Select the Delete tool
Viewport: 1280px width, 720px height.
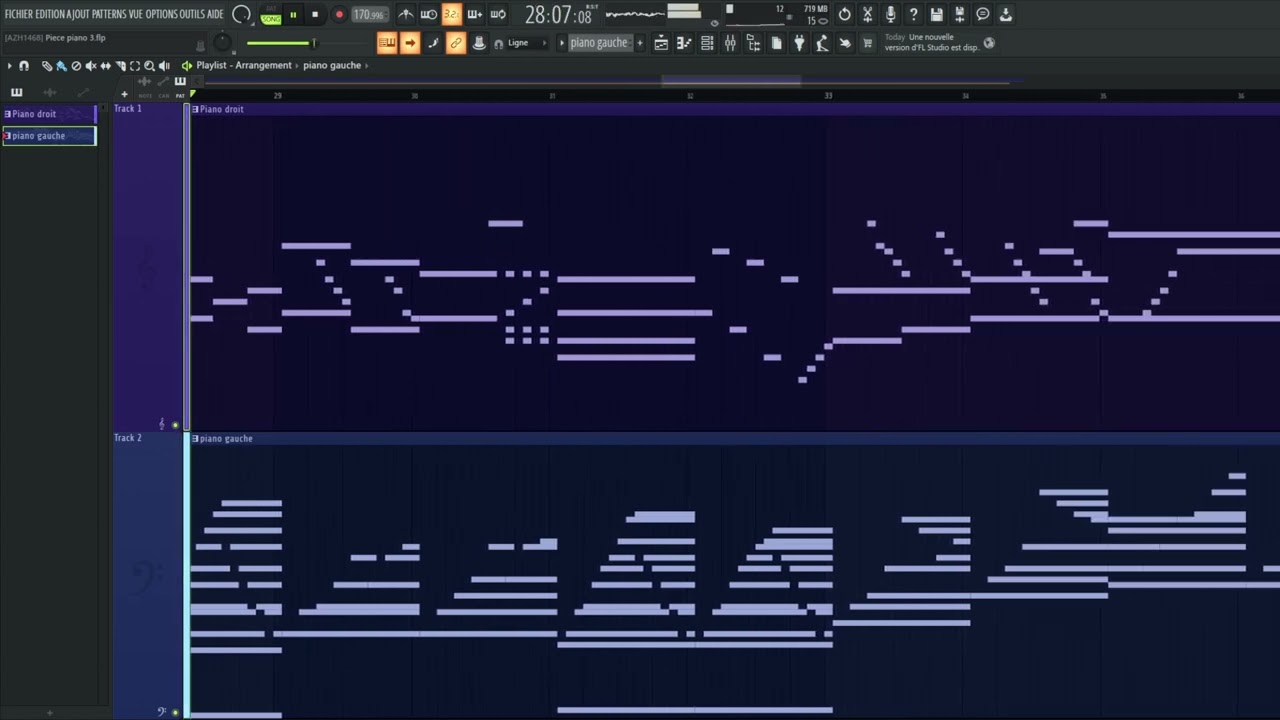coord(76,66)
